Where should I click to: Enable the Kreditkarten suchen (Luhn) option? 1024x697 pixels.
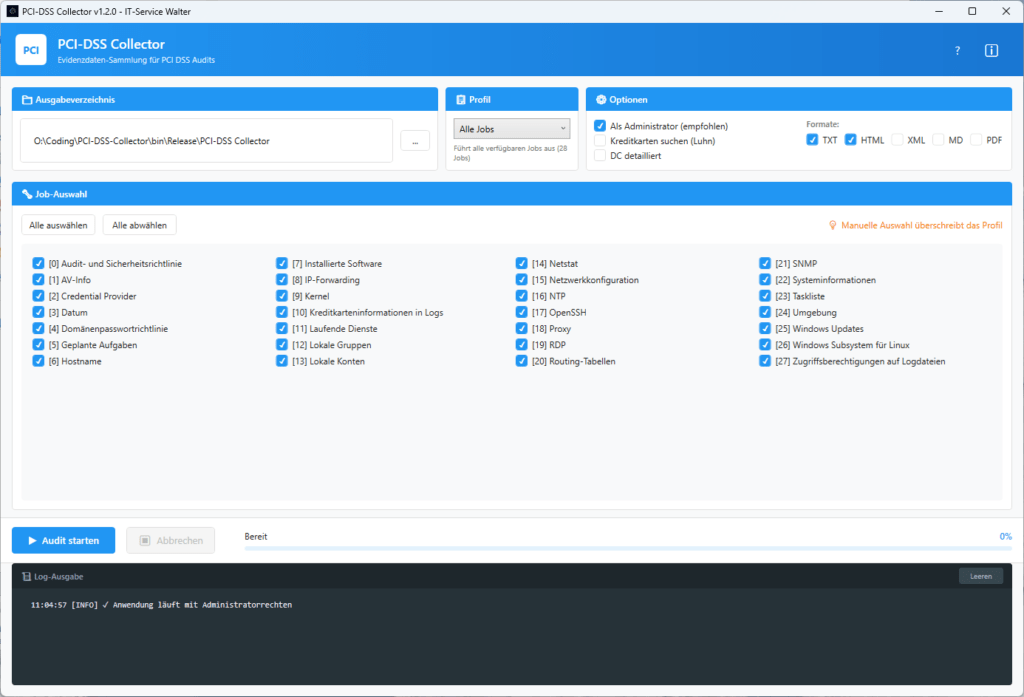601,140
